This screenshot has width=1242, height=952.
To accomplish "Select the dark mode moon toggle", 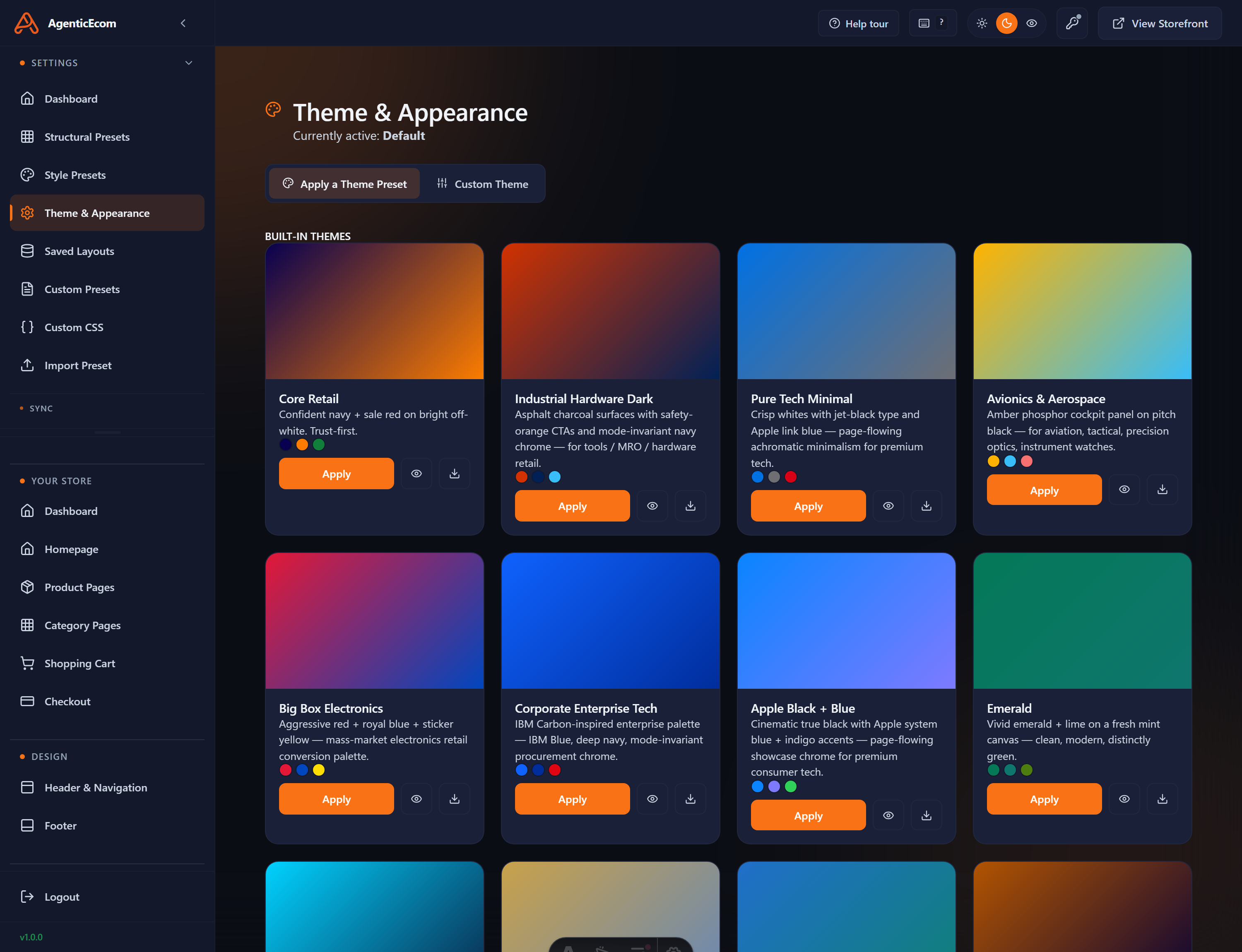I will point(1007,23).
